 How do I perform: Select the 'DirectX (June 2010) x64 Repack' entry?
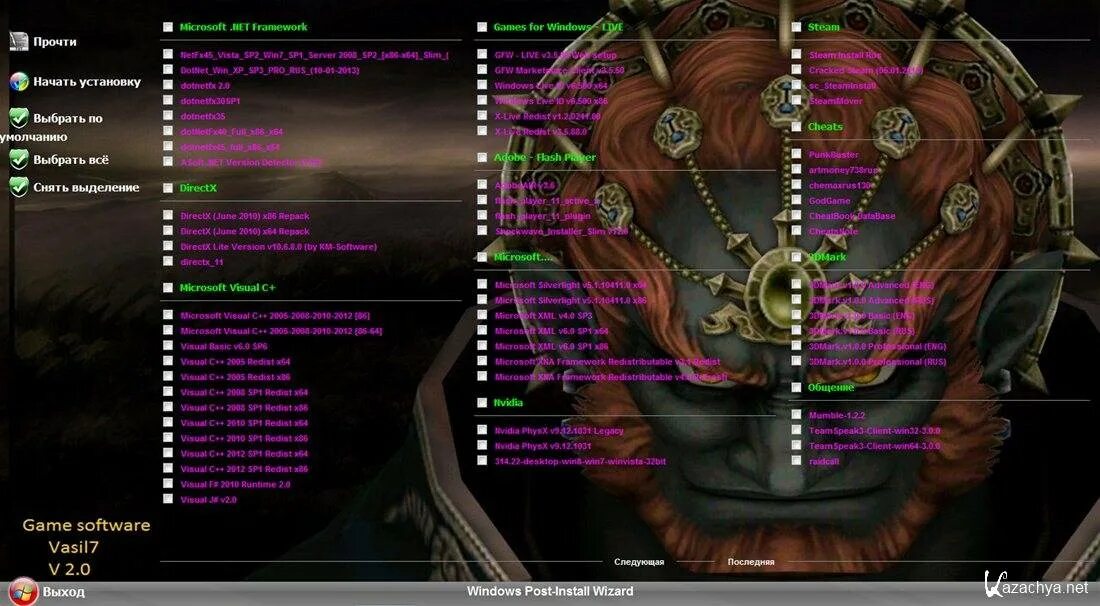coord(245,231)
